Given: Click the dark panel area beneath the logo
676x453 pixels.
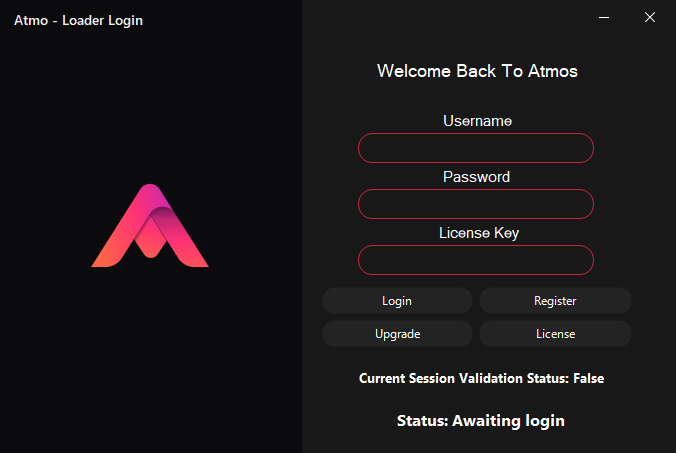Looking at the screenshot, I should pyautogui.click(x=150, y=360).
